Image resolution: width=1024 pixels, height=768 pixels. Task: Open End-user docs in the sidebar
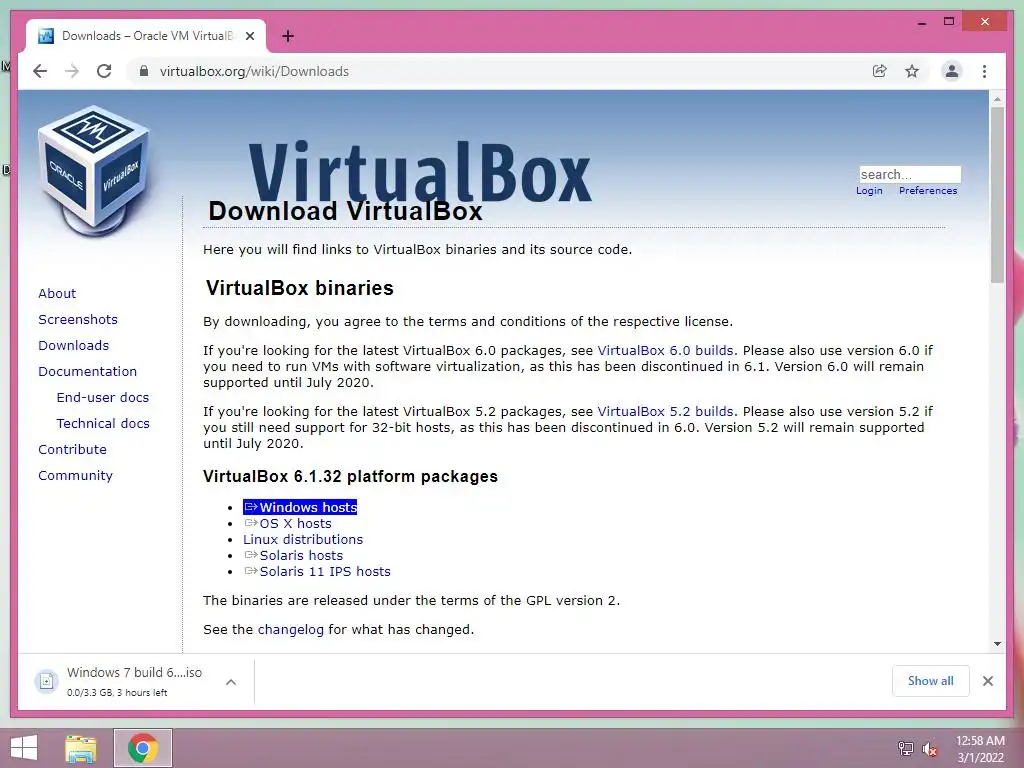click(x=103, y=397)
